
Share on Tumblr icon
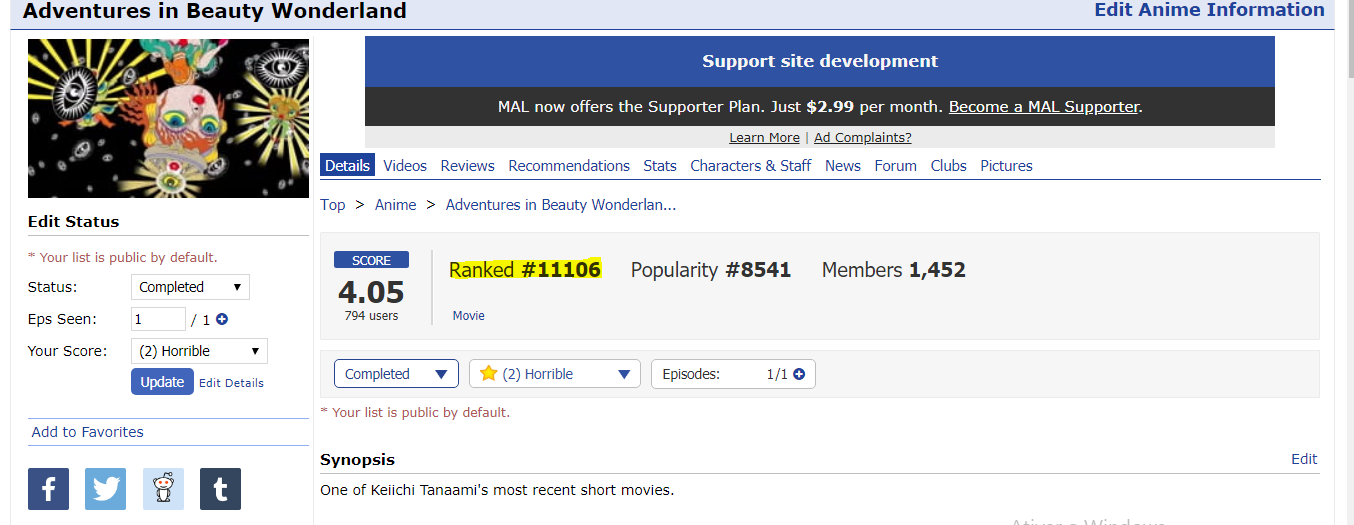point(220,489)
